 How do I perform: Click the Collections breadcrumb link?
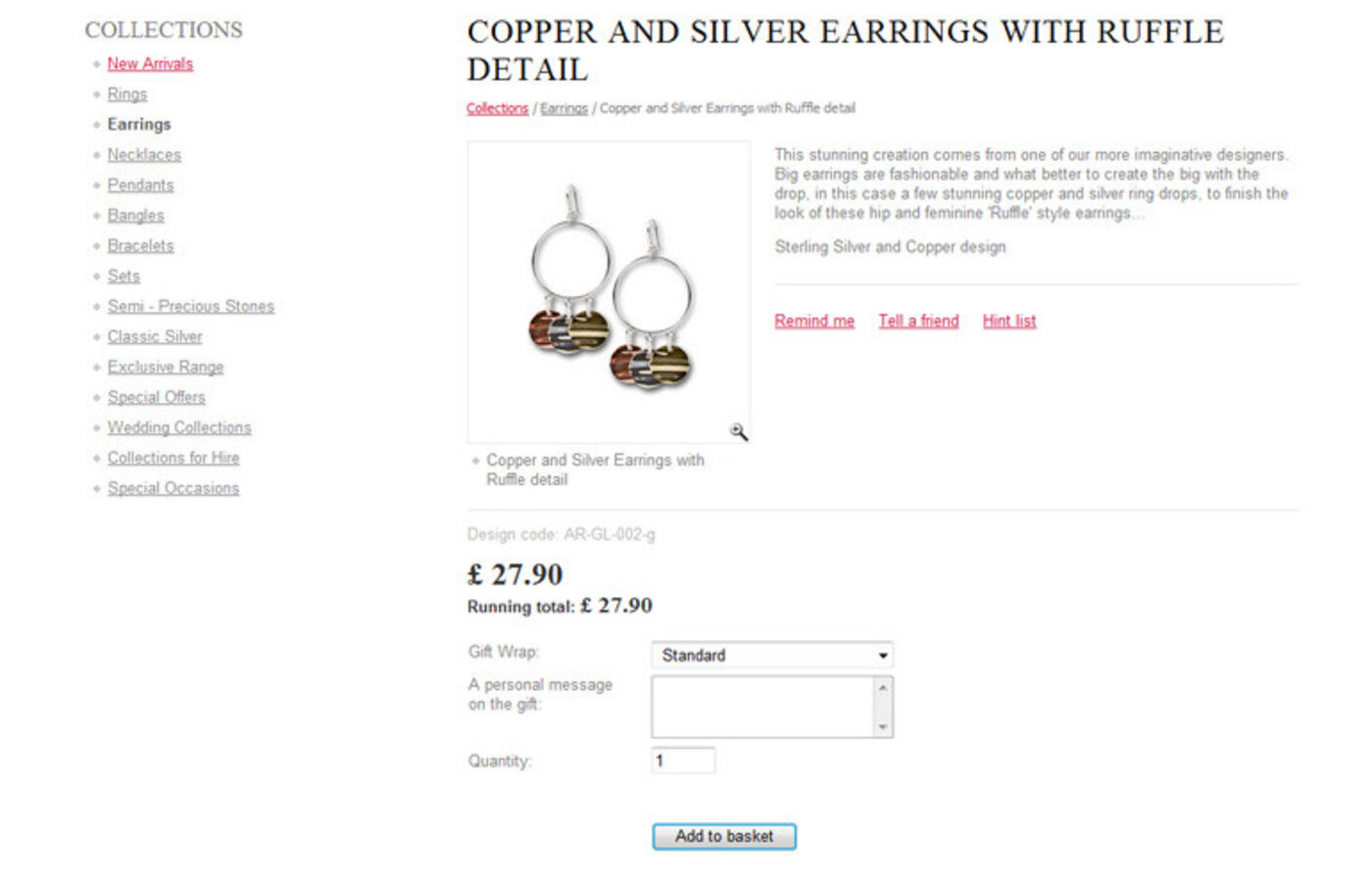(497, 109)
